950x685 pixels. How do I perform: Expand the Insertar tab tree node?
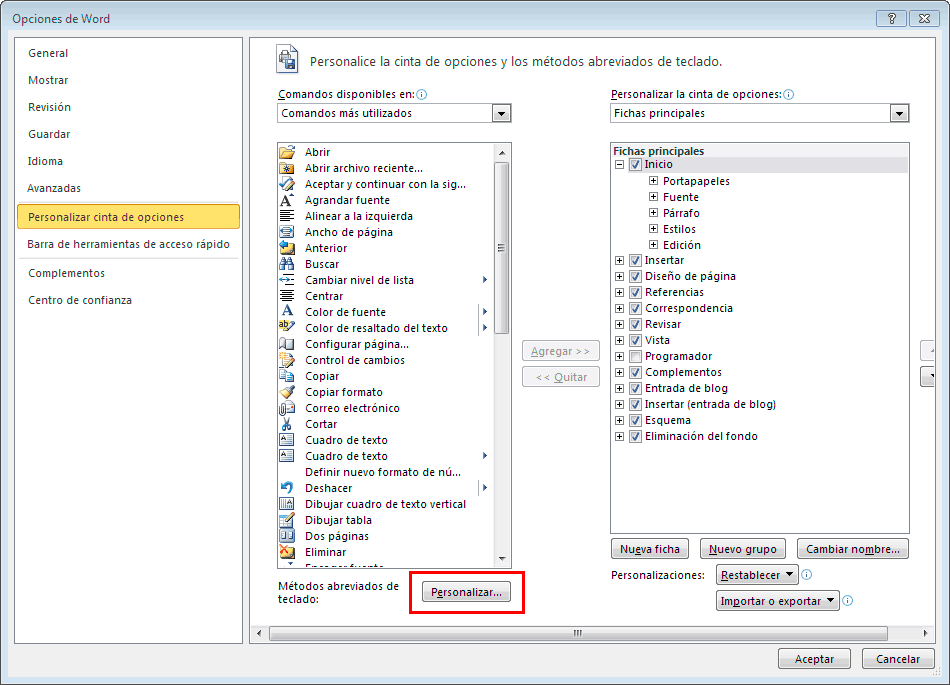coord(620,260)
